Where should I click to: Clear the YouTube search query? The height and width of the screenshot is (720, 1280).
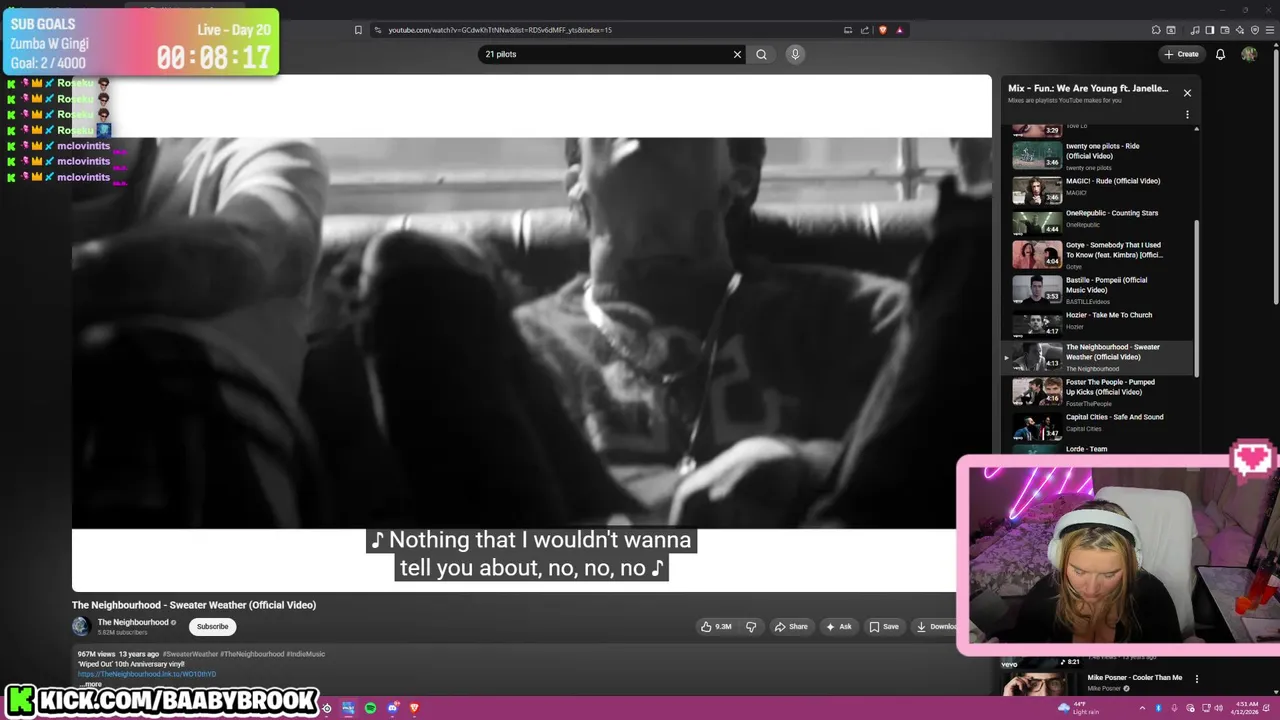(x=738, y=54)
